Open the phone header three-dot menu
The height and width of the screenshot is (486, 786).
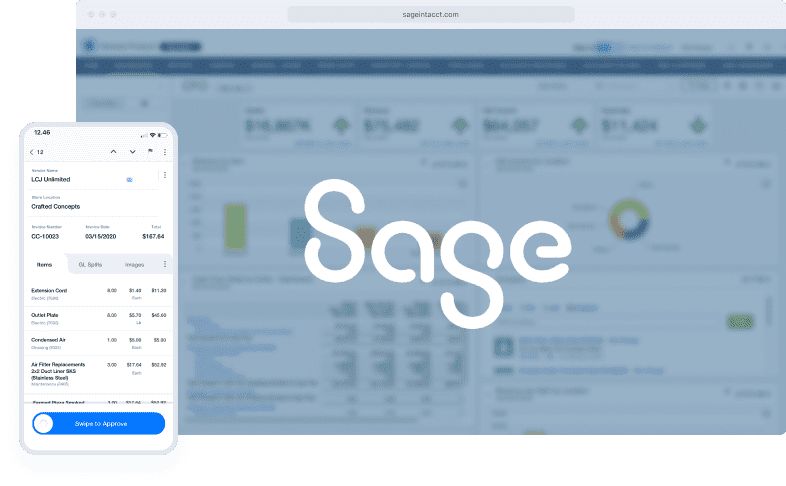[165, 152]
